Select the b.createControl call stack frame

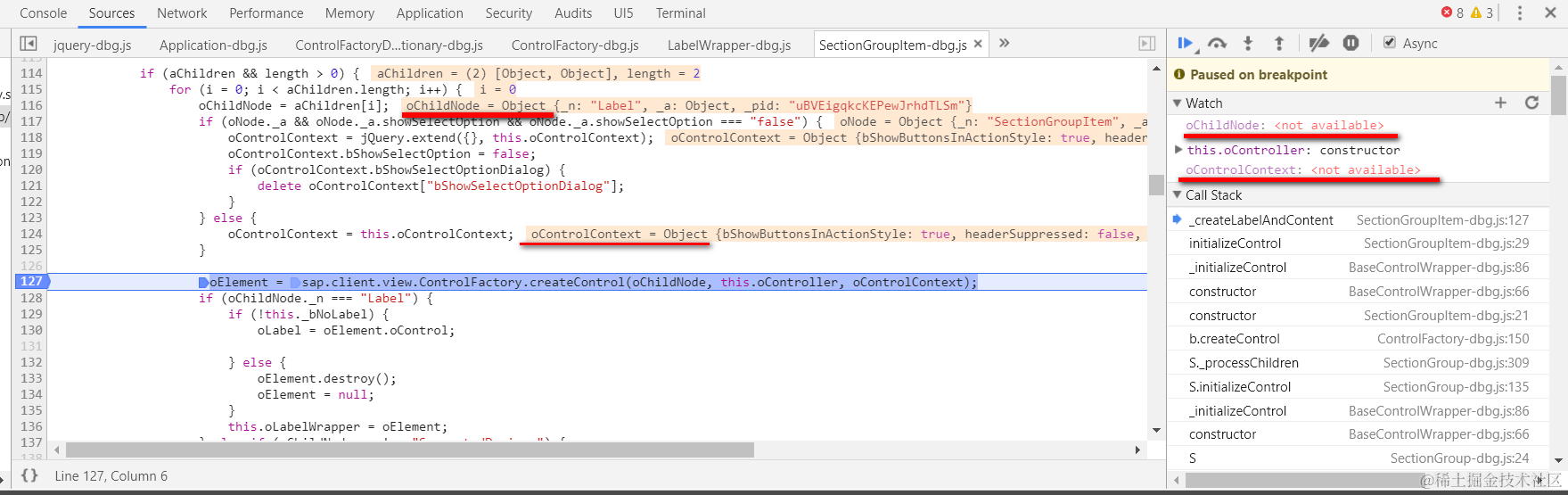(x=1358, y=339)
